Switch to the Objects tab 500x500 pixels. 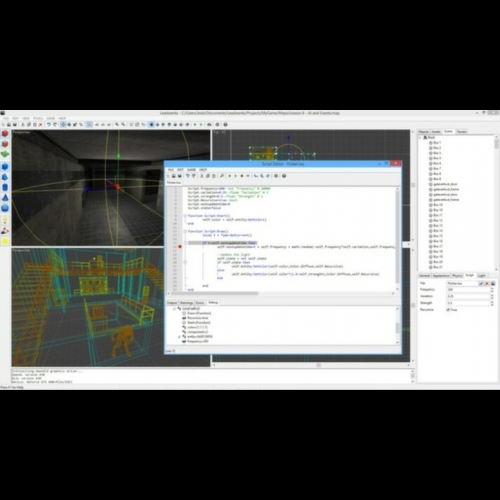(x=423, y=132)
